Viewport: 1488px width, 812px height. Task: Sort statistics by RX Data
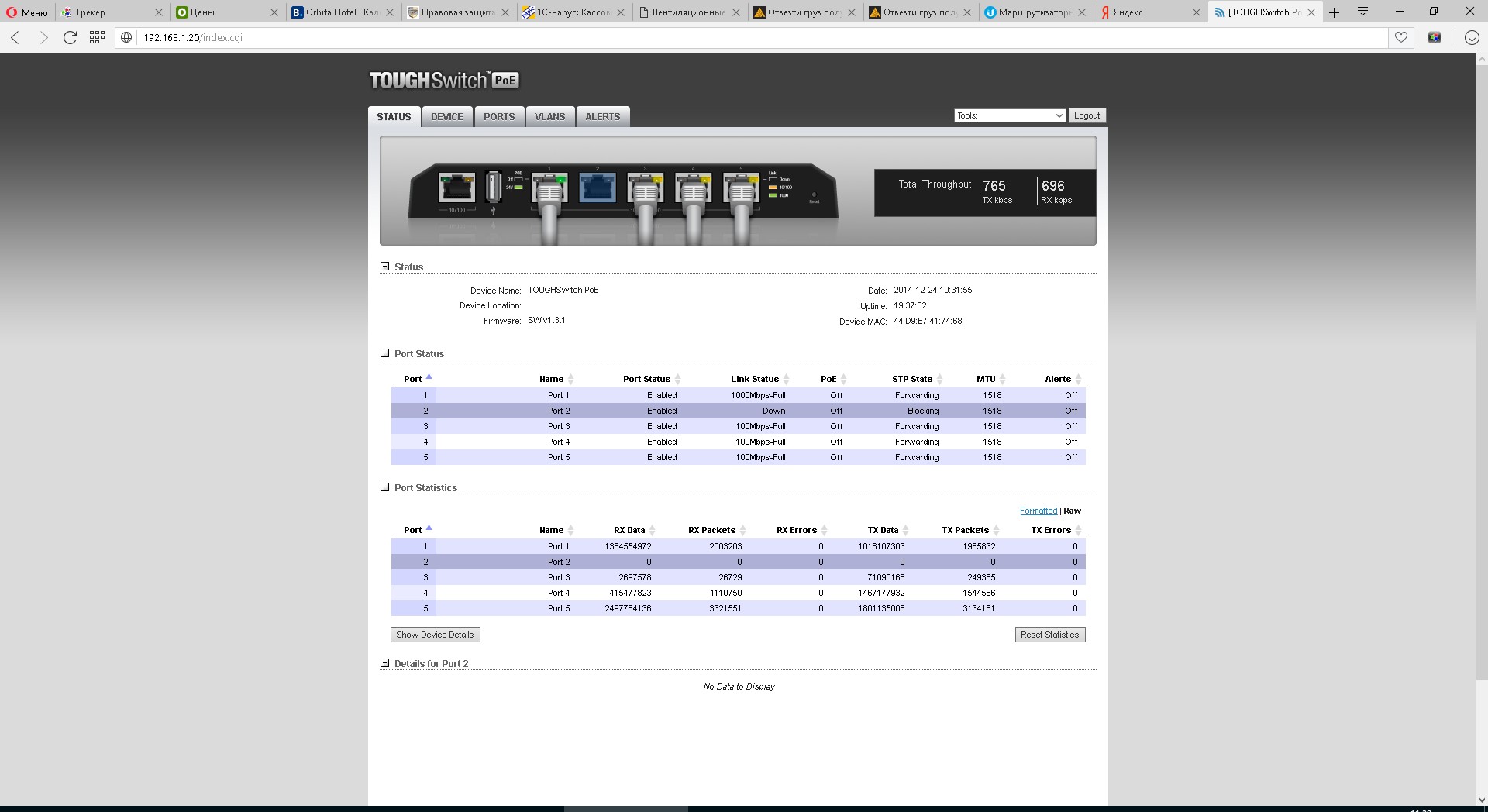click(x=634, y=530)
